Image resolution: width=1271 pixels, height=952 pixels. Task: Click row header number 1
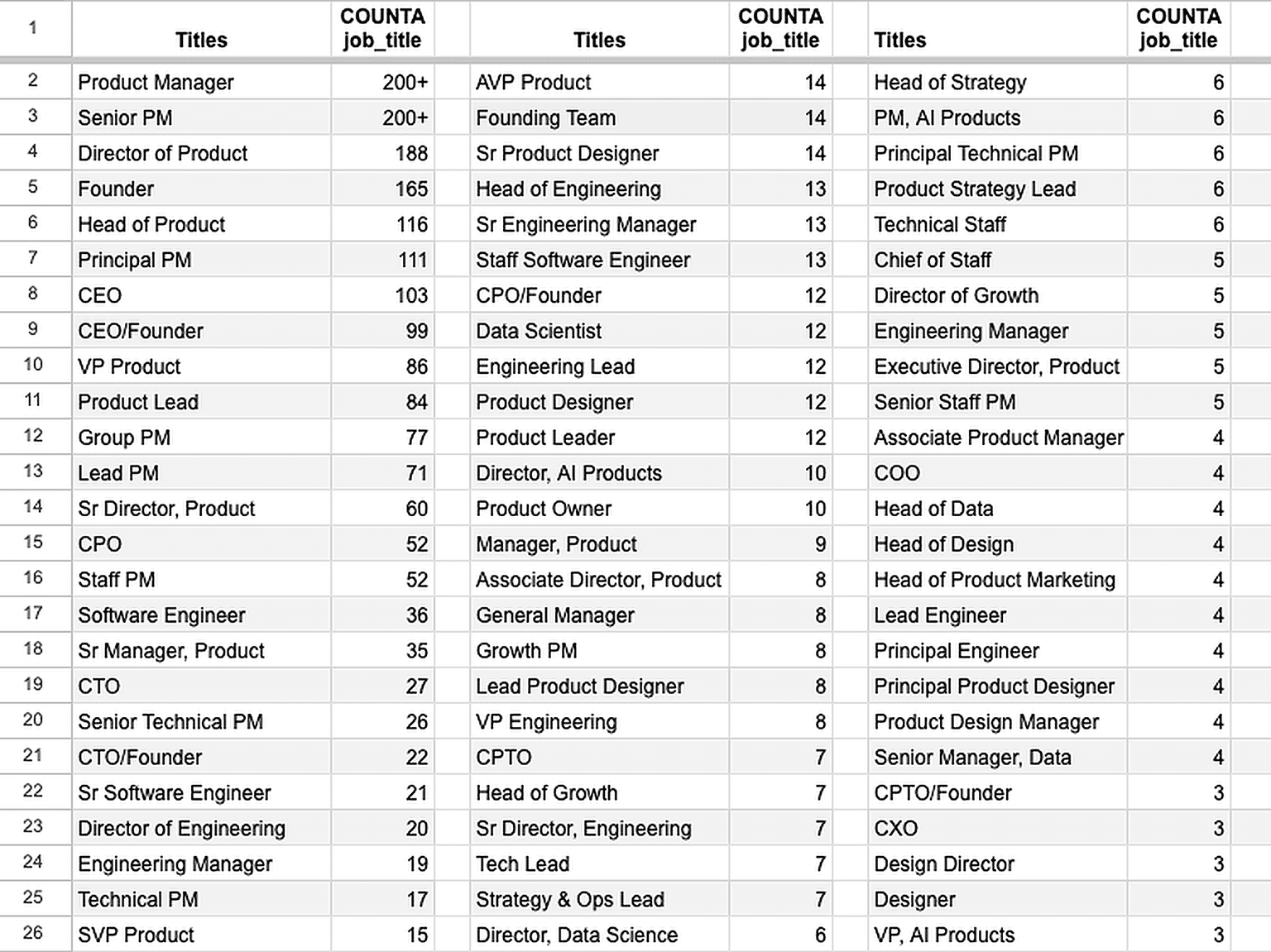[x=33, y=28]
